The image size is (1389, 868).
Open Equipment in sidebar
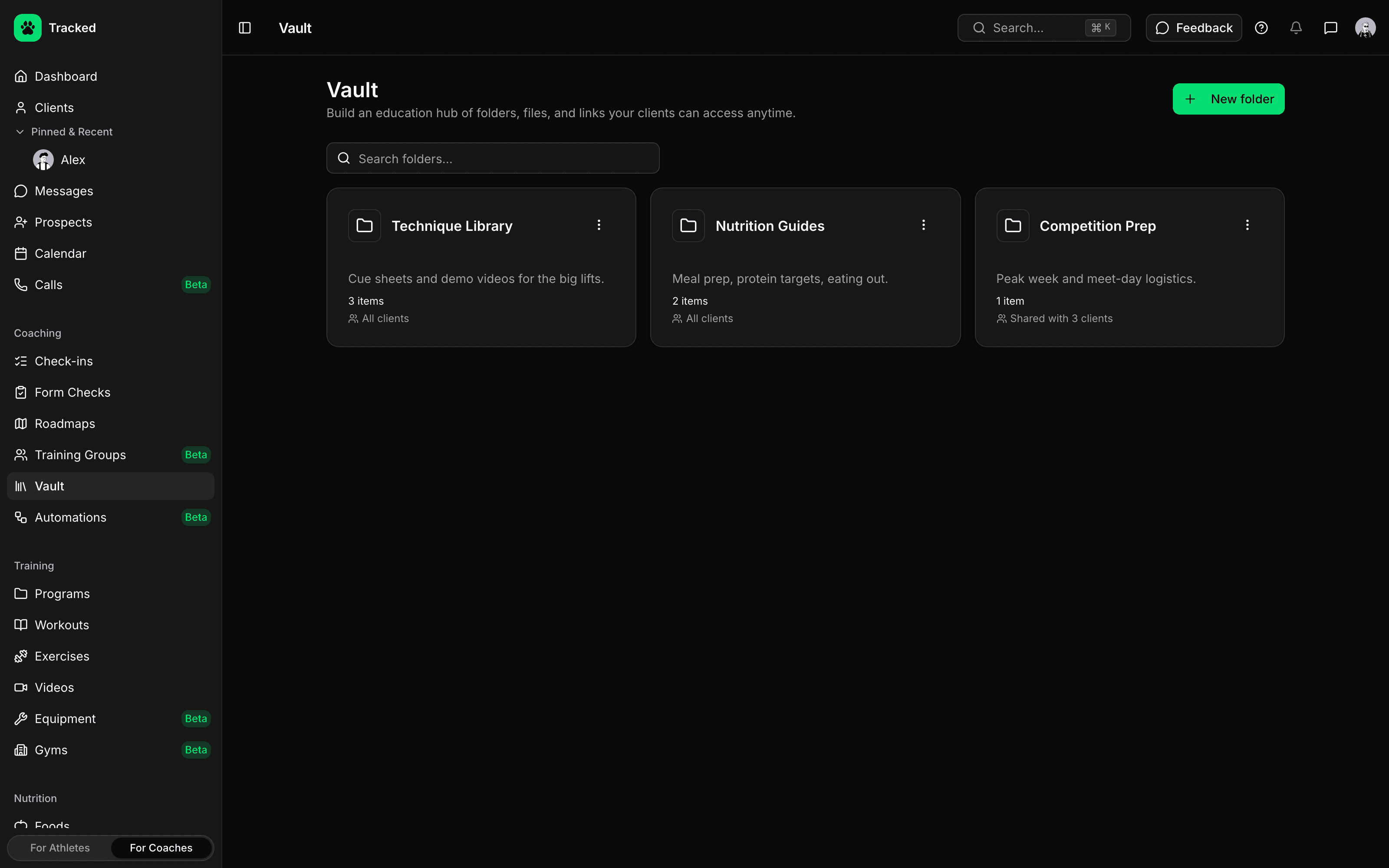coord(110,719)
